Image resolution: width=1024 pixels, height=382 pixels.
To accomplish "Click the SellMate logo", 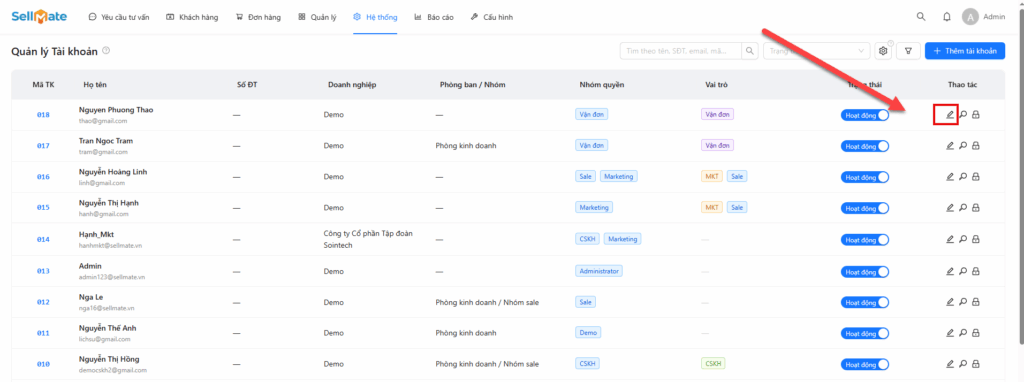I will [39, 17].
